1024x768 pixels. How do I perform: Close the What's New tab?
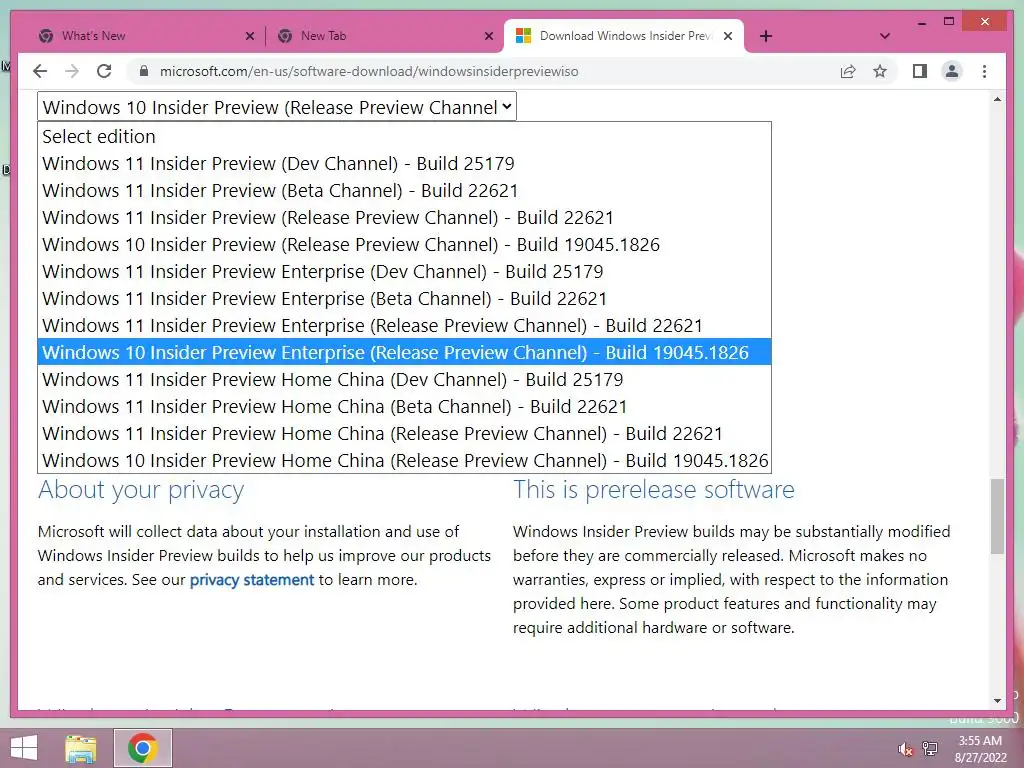(249, 36)
